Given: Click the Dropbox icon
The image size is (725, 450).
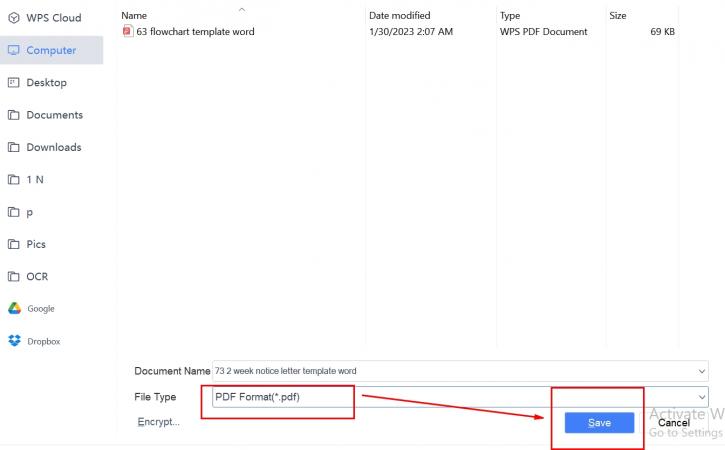Looking at the screenshot, I should (x=14, y=341).
